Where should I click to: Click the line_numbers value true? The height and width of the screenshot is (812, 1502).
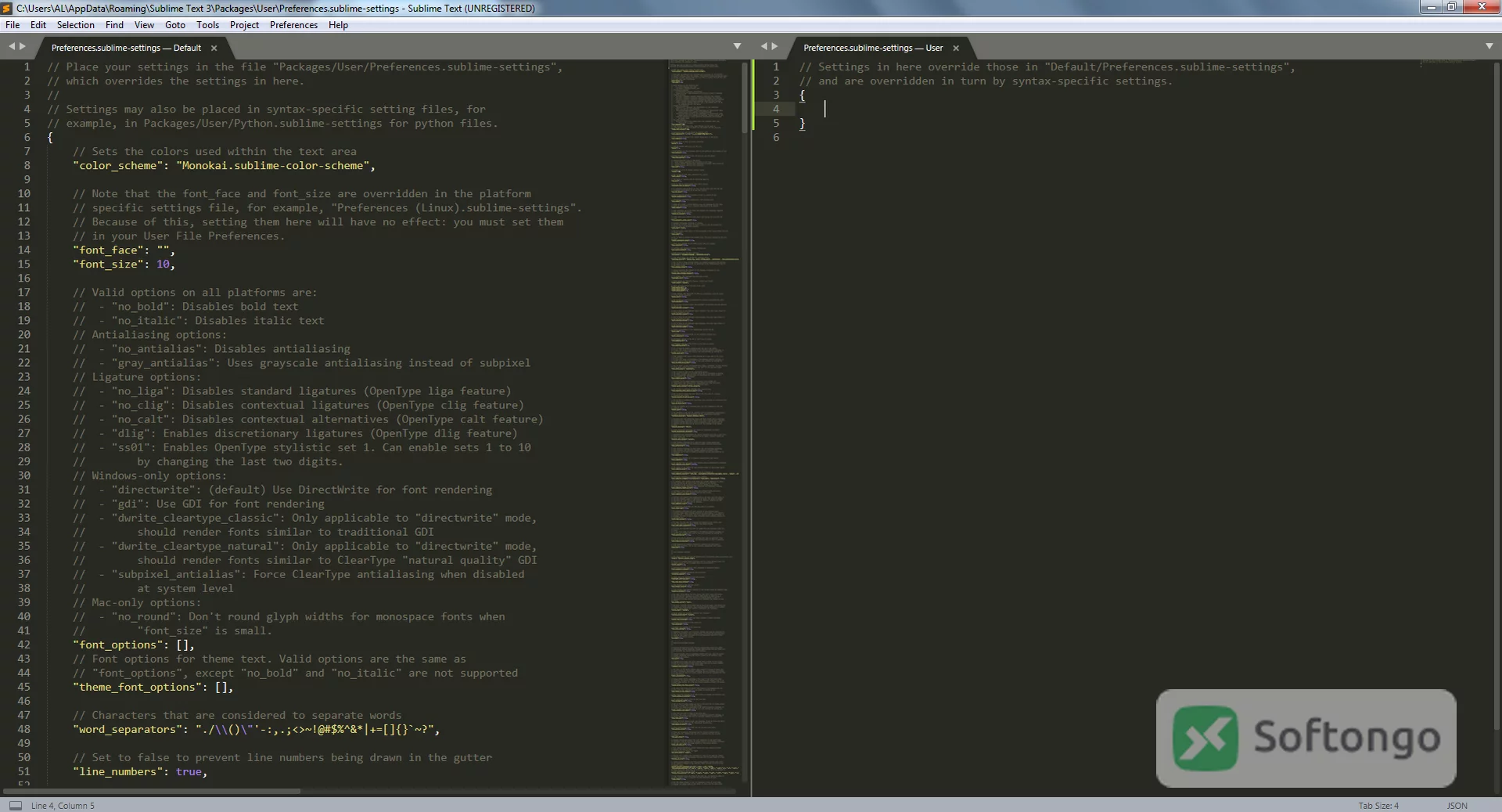(189, 771)
